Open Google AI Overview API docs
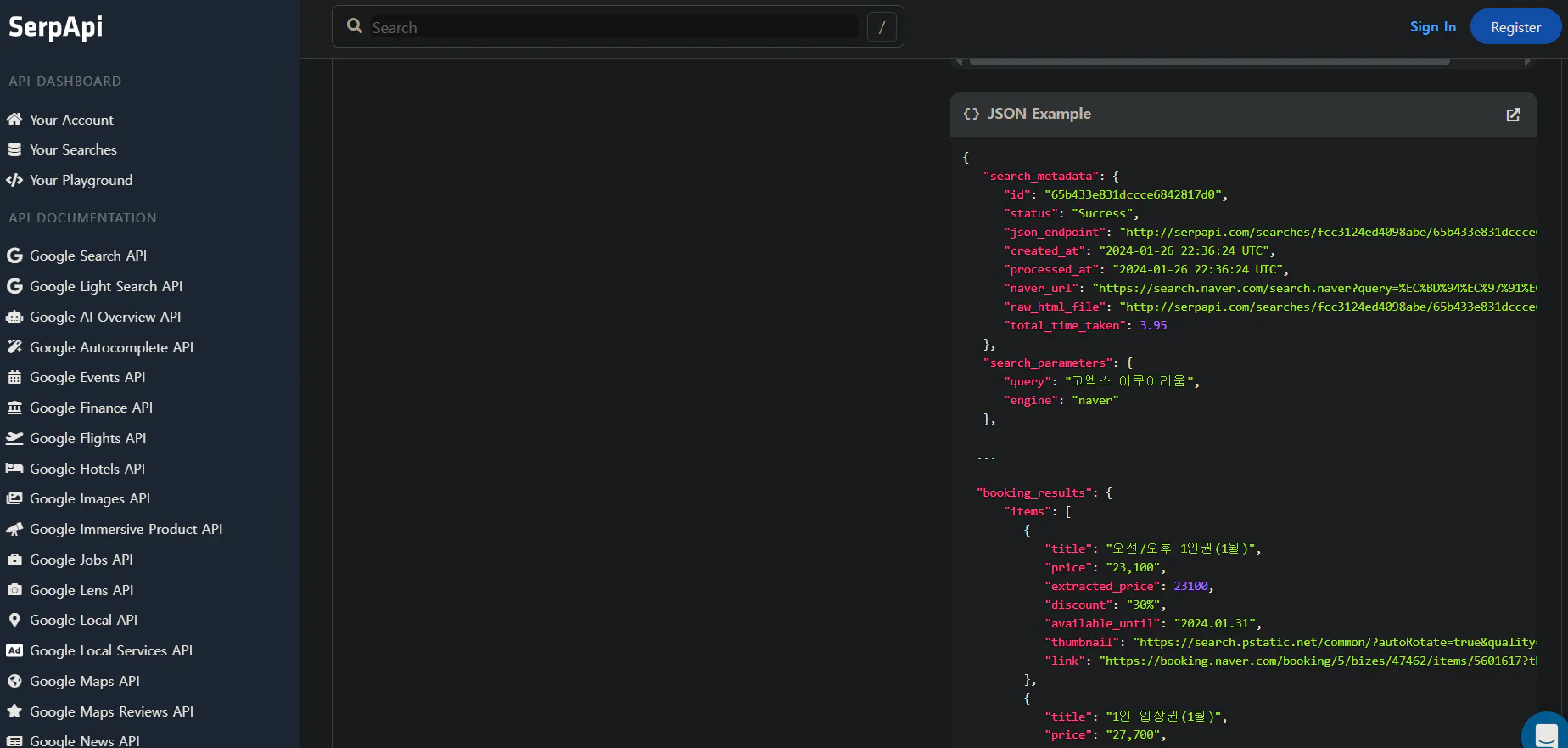Screen dimensions: 1568x748 (105, 317)
